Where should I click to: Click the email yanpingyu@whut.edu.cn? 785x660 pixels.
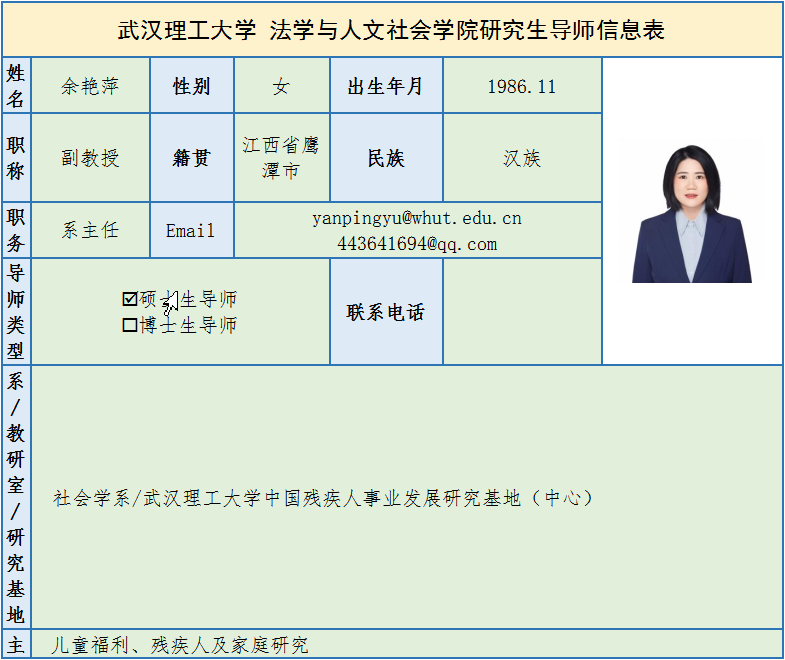coord(416,218)
